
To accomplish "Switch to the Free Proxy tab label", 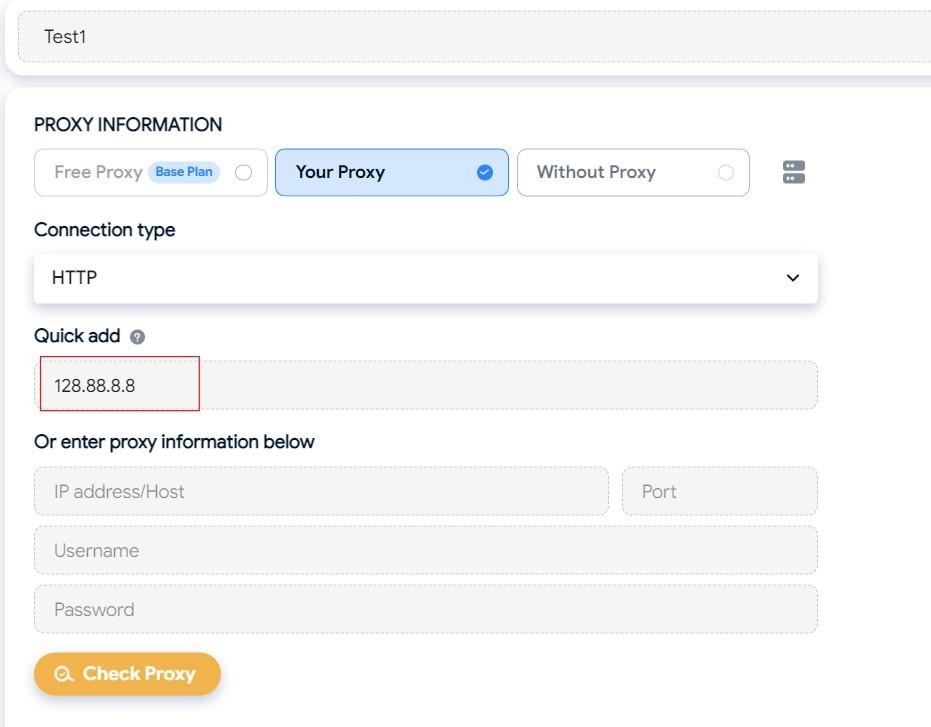I will (x=98, y=172).
